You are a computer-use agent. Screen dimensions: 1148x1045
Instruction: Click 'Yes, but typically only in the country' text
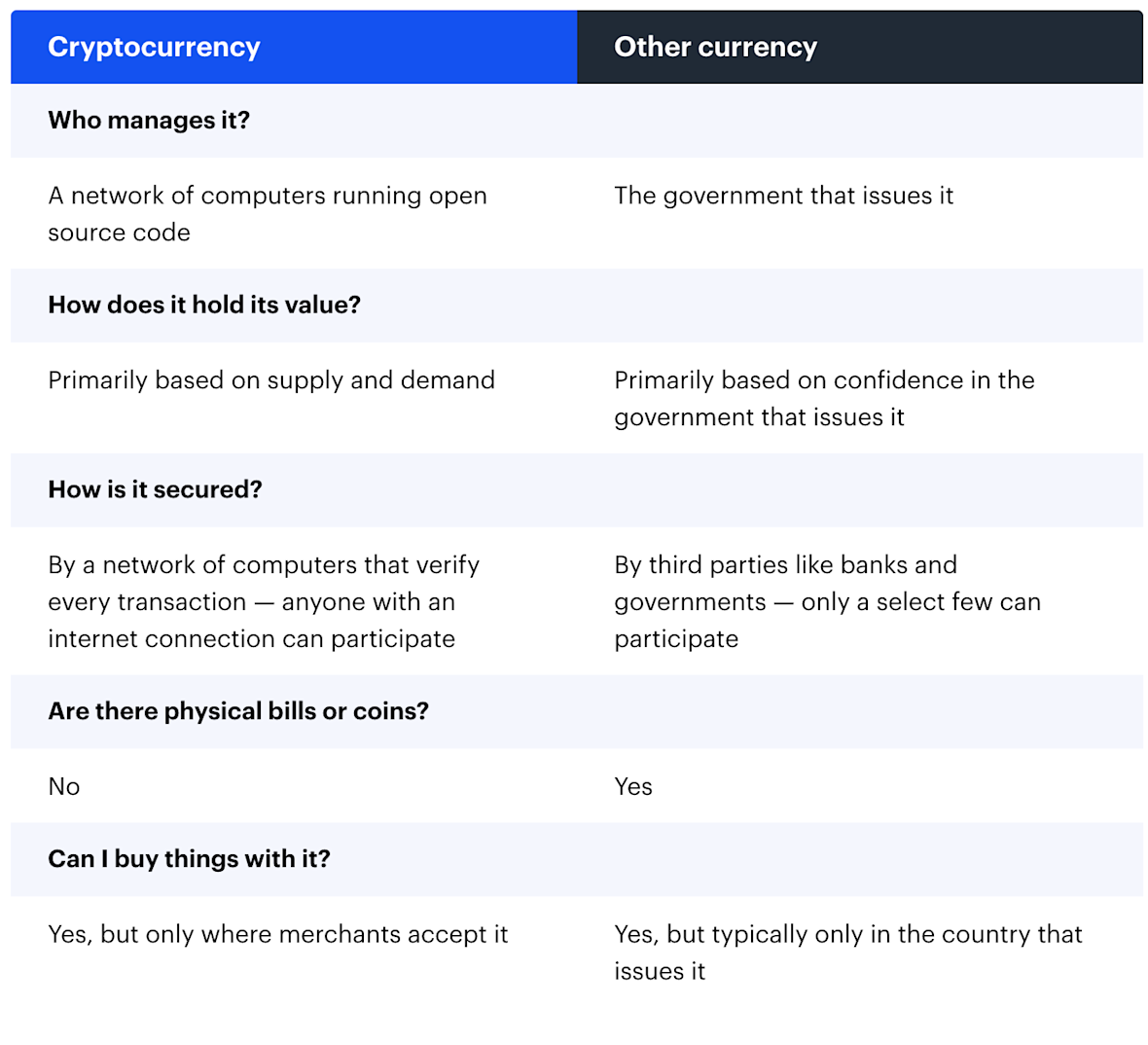847,935
